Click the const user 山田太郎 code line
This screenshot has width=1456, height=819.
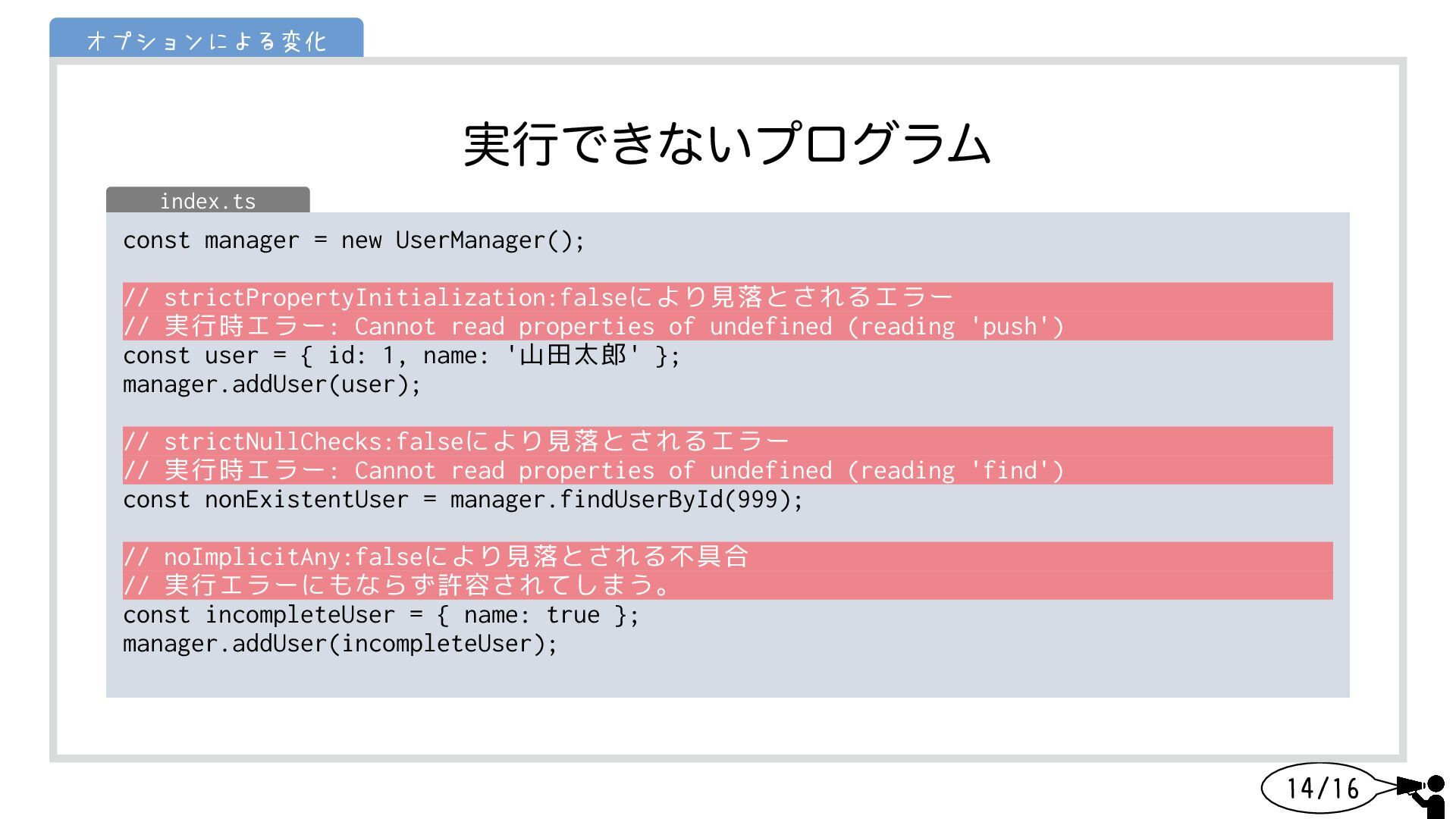point(401,355)
